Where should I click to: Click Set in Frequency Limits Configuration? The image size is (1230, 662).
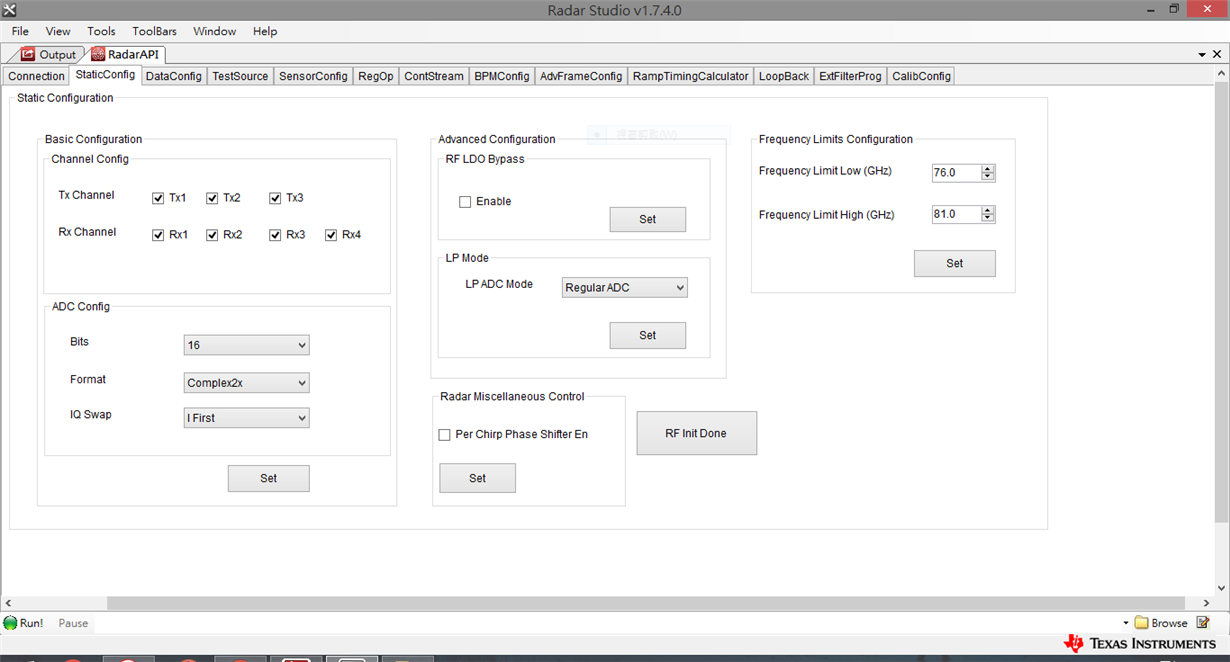point(955,263)
